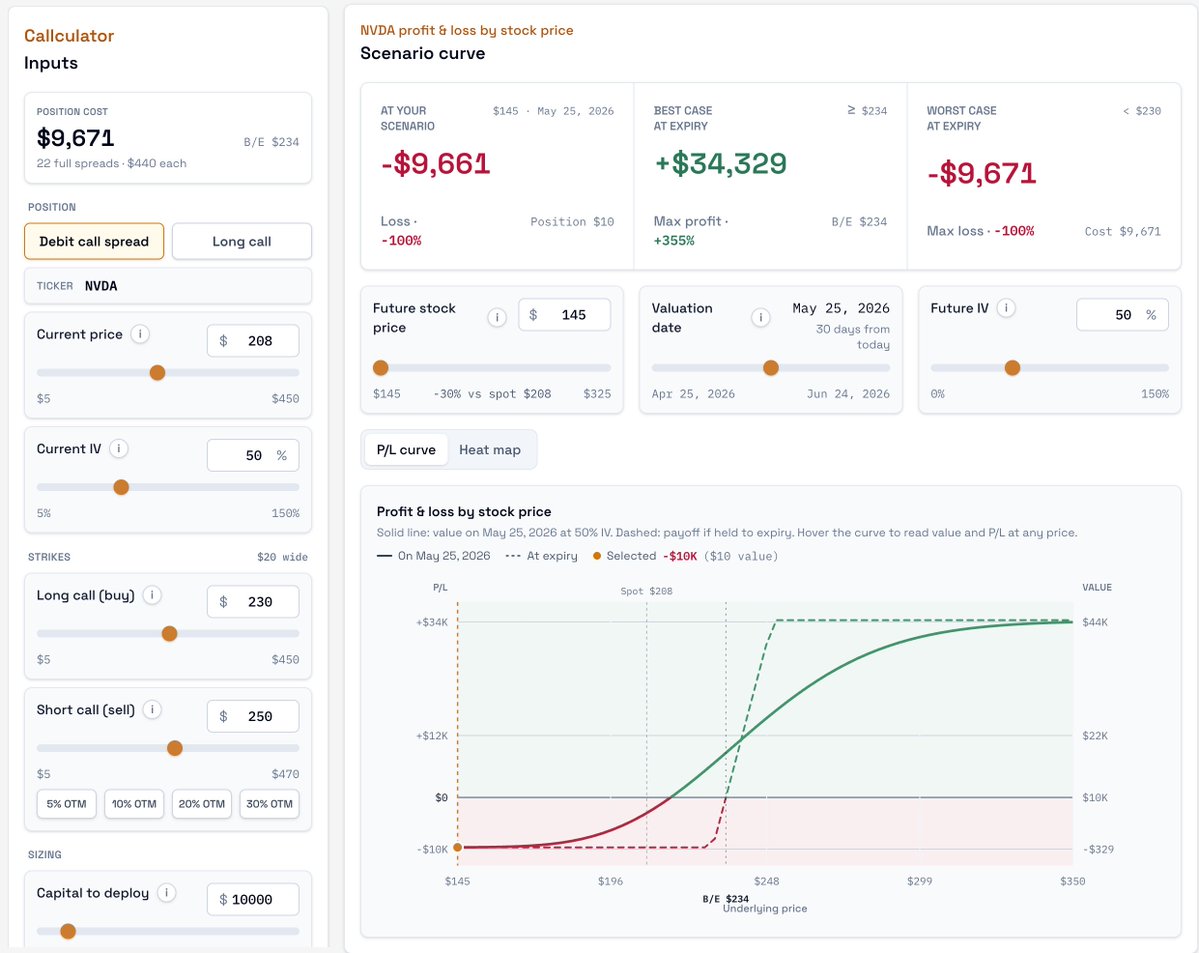Click the Short call strike slider handle

point(174,748)
